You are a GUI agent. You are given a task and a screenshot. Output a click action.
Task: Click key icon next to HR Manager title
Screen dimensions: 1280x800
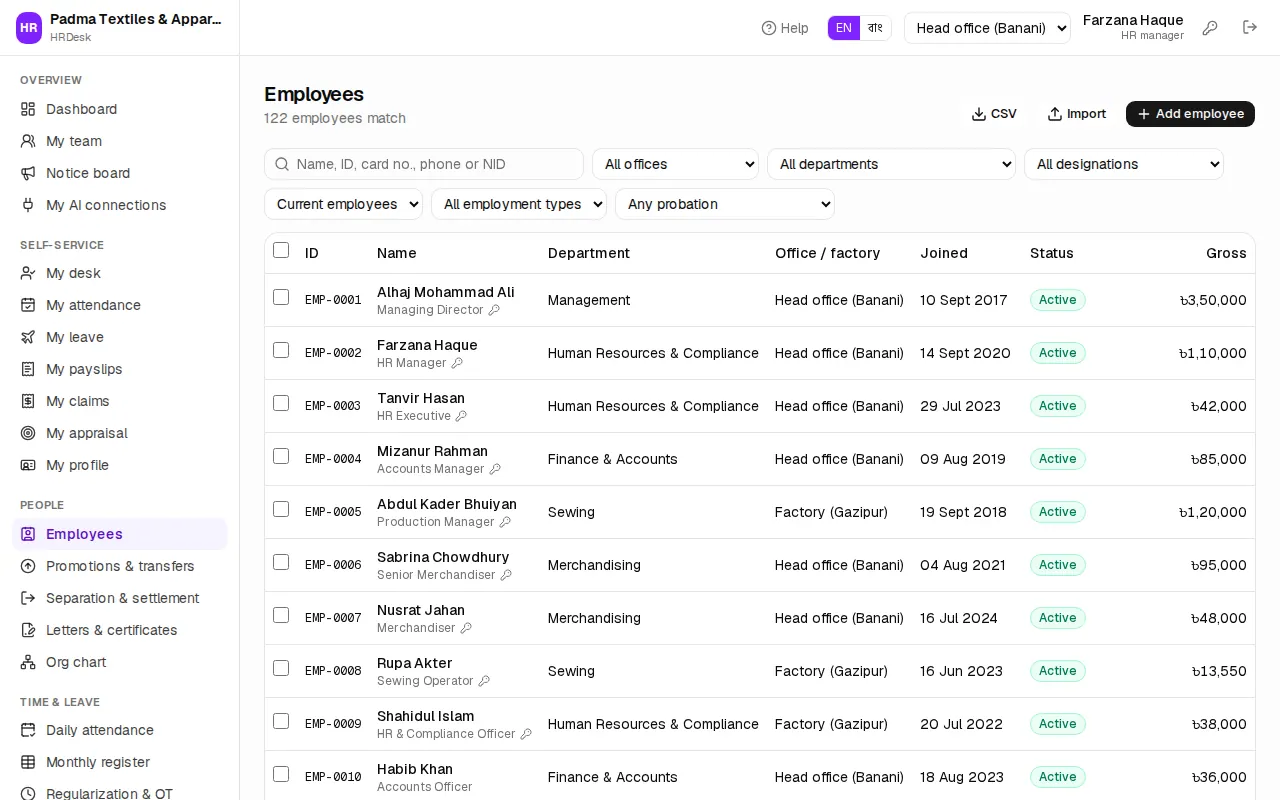pos(457,363)
